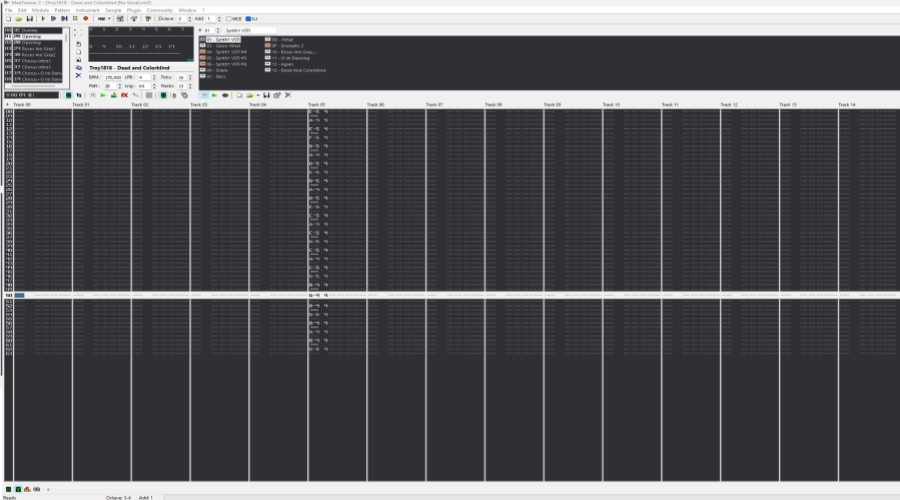900x500 pixels.
Task: Adjust the Ticks spinner arrows
Action: click(190, 77)
